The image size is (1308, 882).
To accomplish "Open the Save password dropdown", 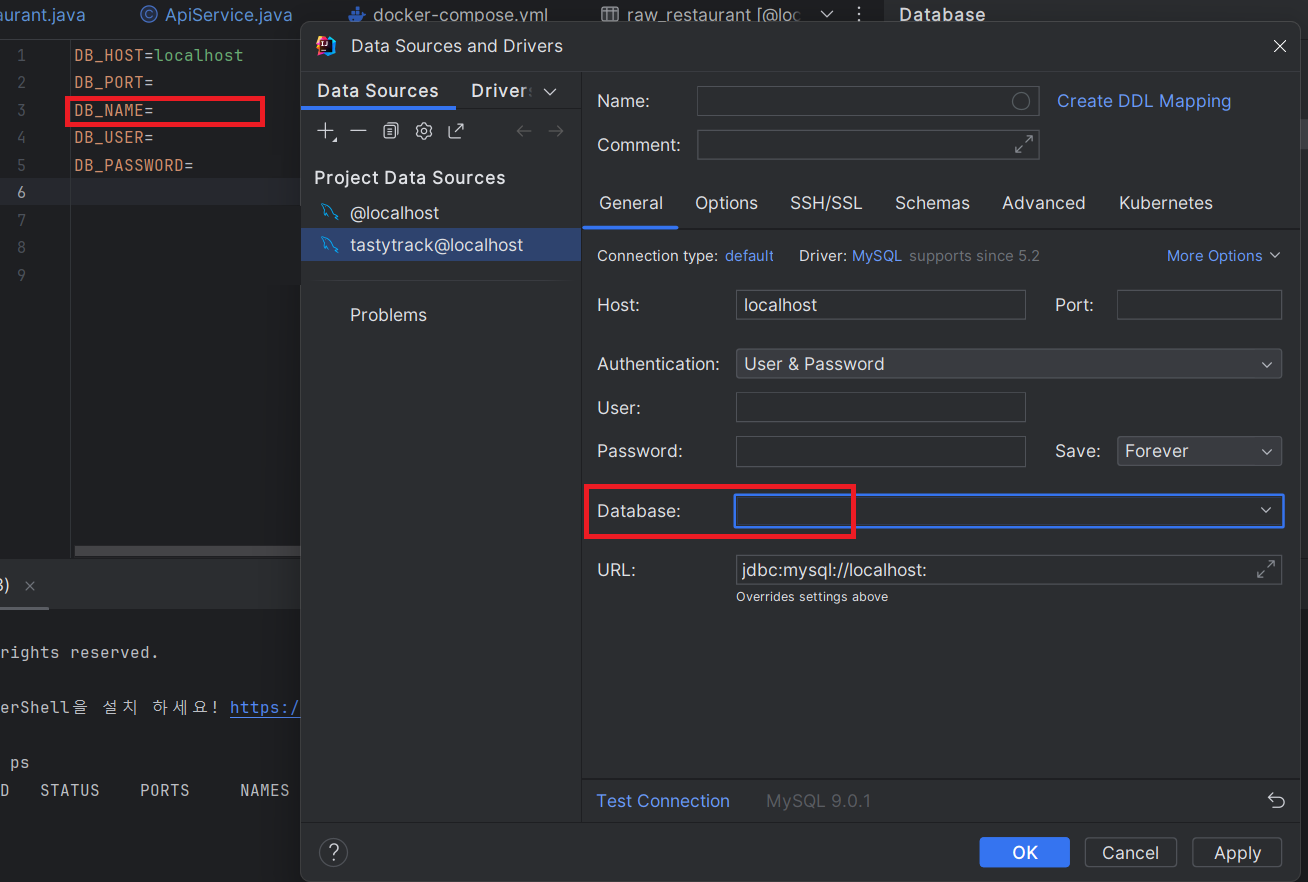I will pos(1199,451).
